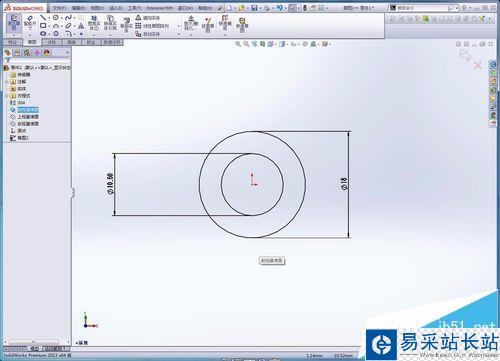Open dropdown beside Linear Sketch Pattern
The width and height of the screenshot is (500, 361).
[178, 26]
